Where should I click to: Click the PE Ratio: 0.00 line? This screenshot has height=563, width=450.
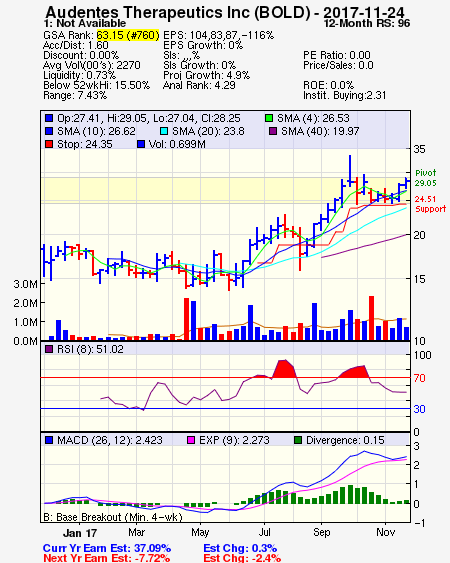click(x=337, y=55)
